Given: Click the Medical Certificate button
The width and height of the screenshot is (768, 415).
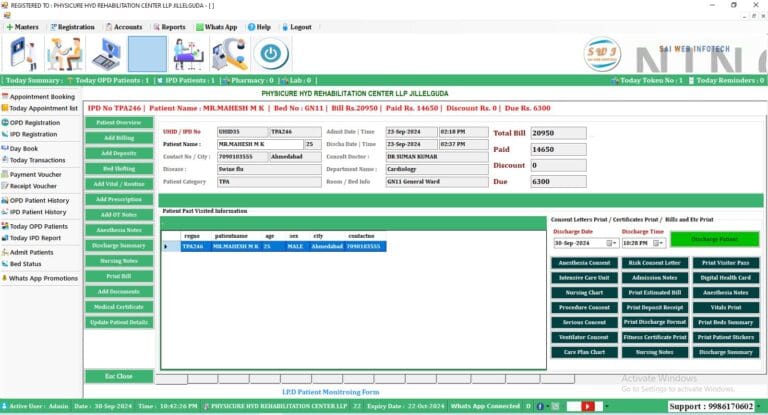Looking at the screenshot, I should [119, 307].
